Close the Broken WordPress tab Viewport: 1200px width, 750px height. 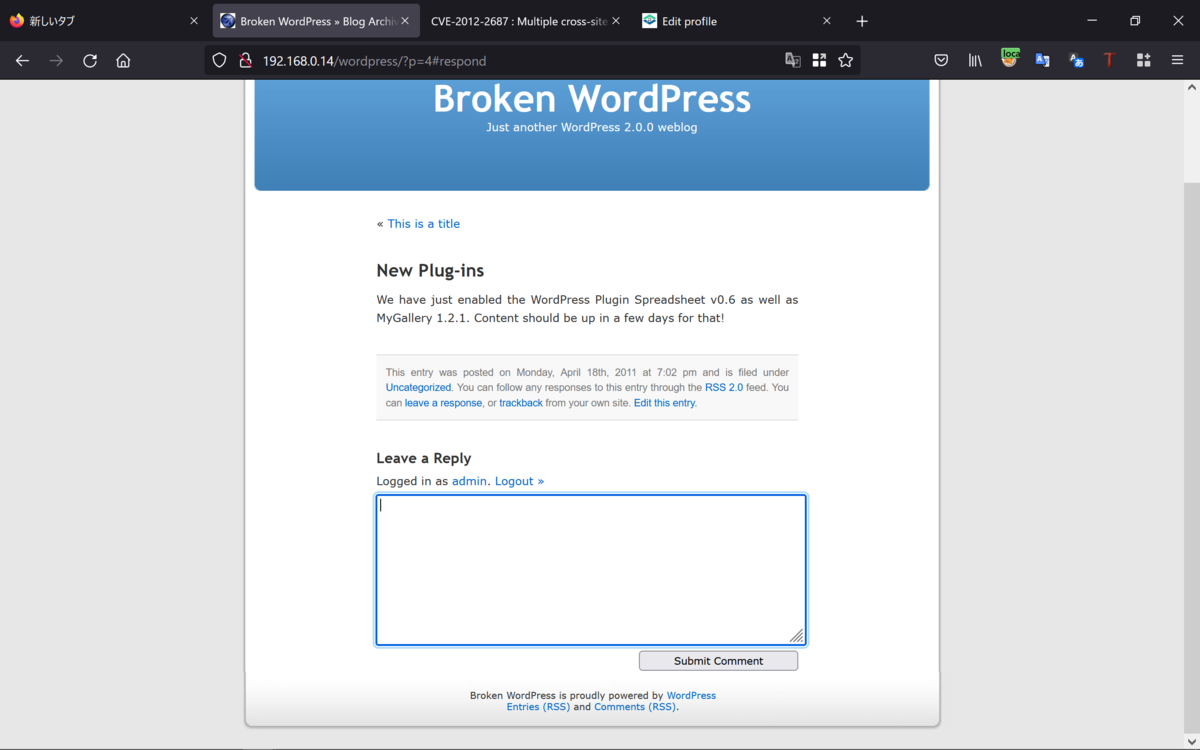(405, 21)
